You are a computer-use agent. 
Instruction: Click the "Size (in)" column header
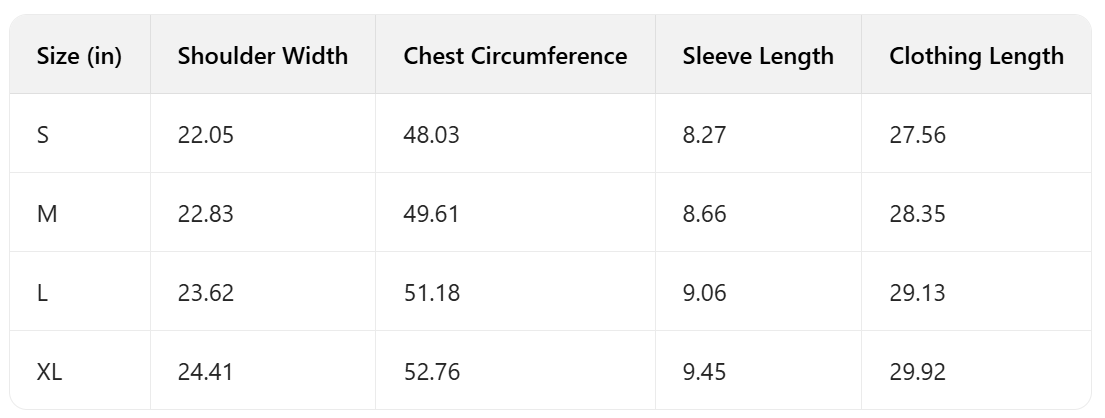79,56
